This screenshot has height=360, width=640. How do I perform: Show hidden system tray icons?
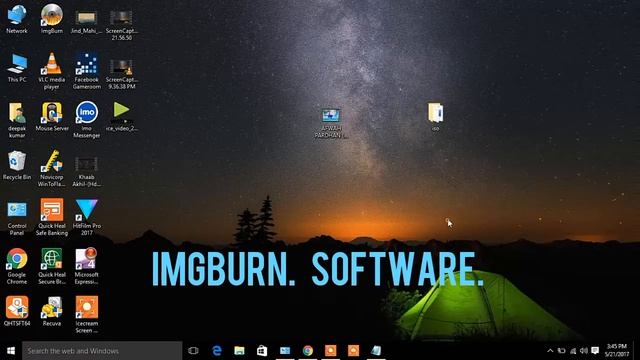coord(550,351)
